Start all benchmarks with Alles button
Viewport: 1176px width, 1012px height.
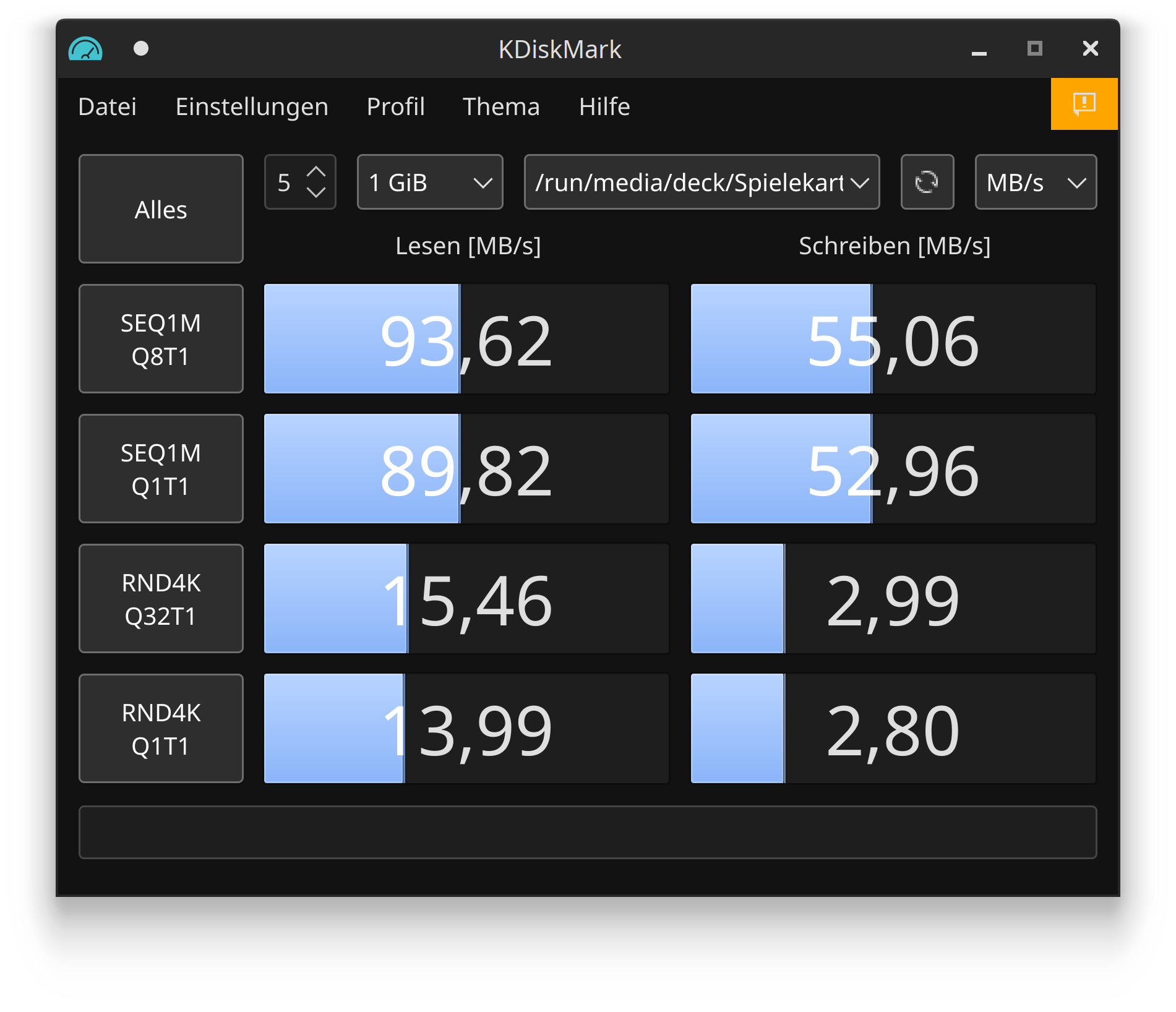[x=161, y=209]
